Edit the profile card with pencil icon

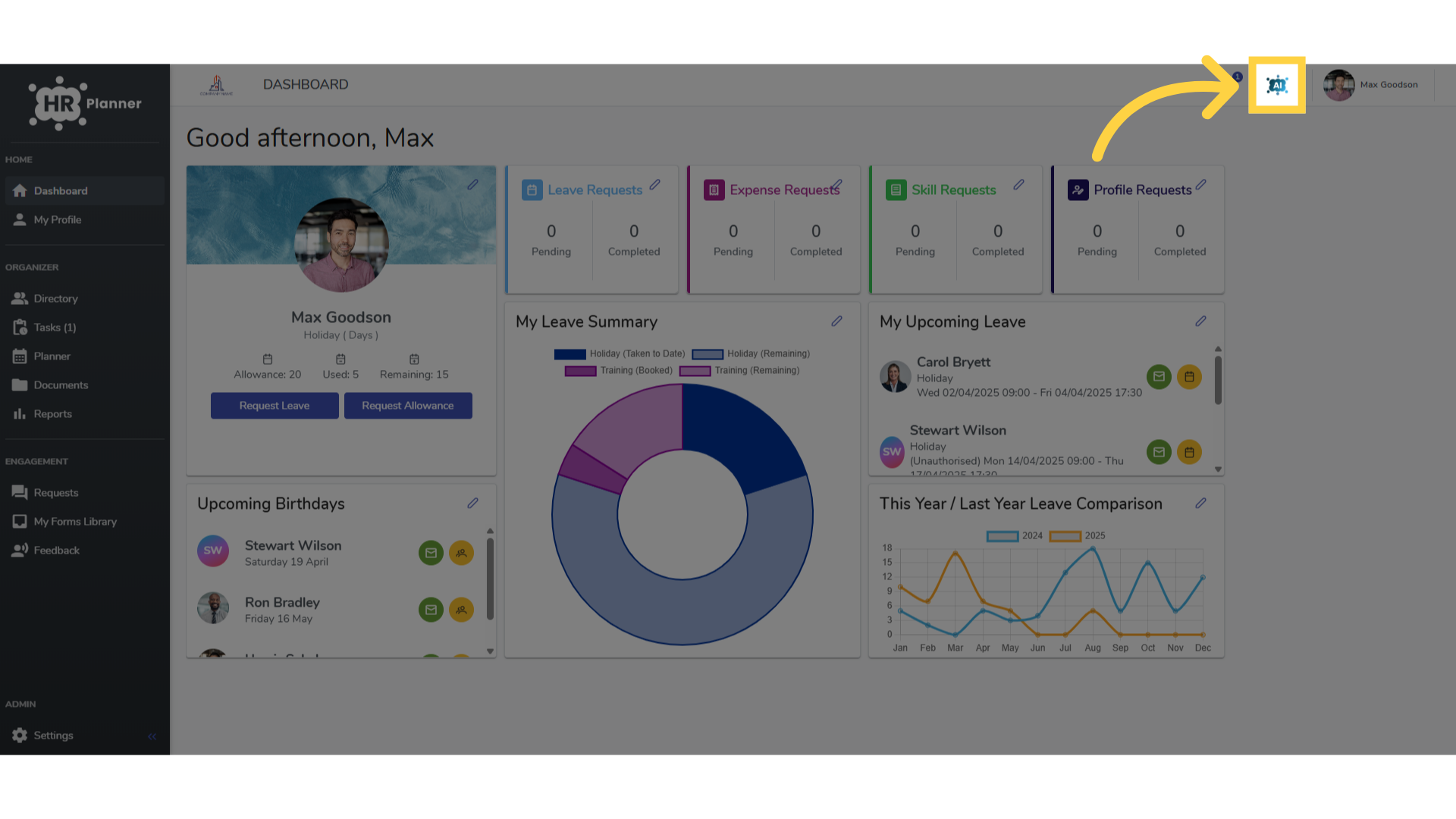(472, 184)
